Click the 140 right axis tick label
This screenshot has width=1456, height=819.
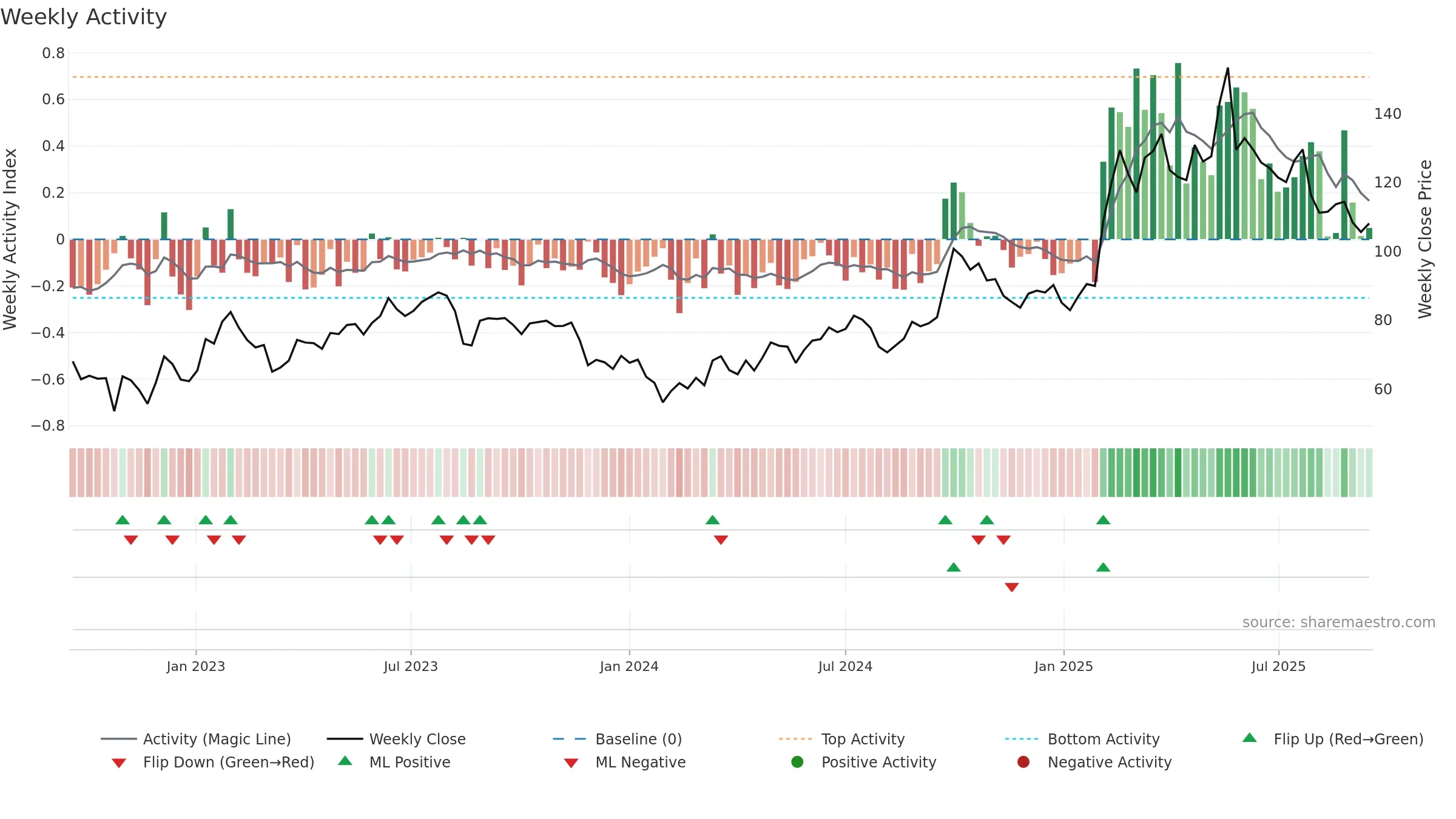[1387, 114]
